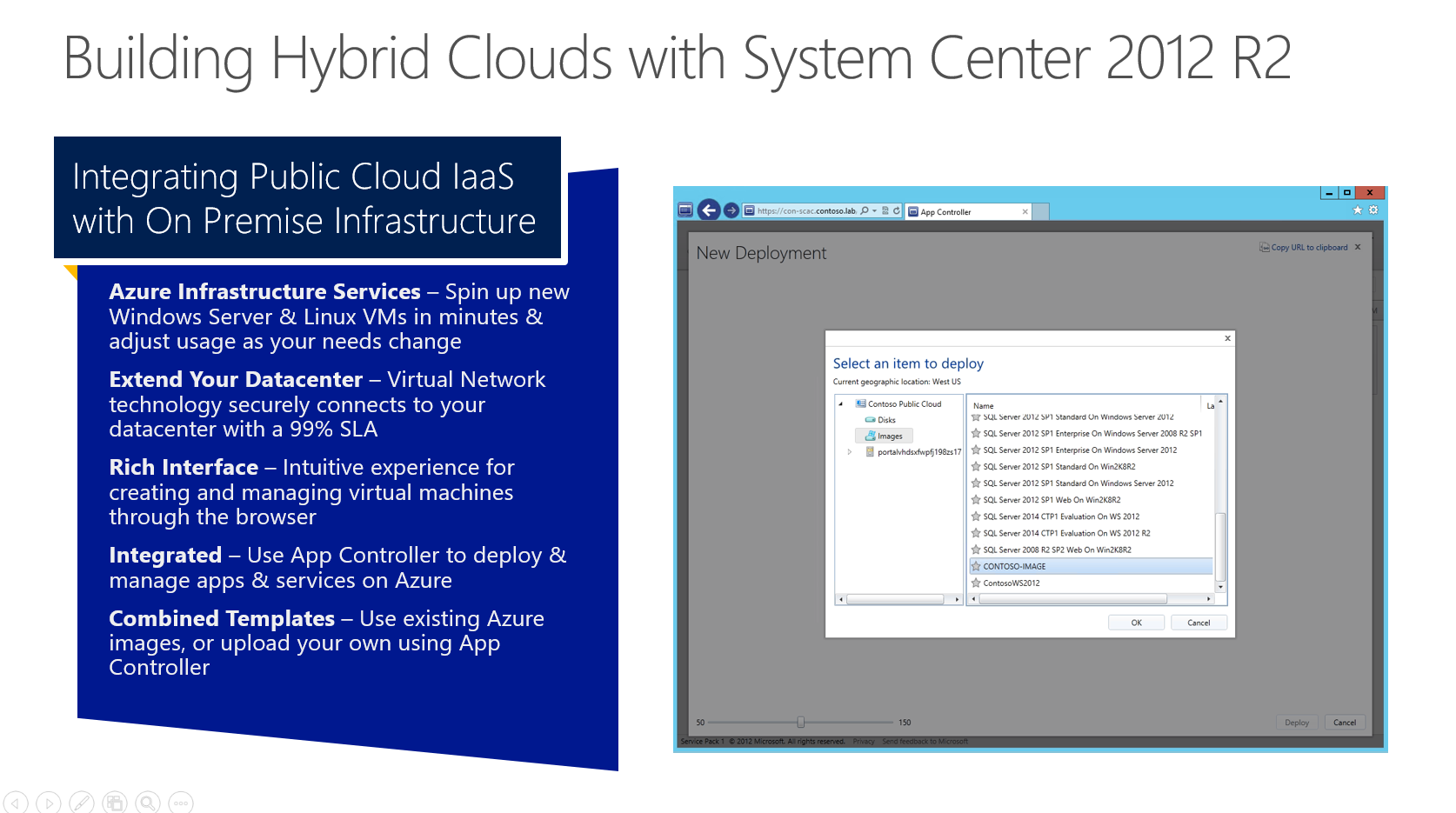Star SQL Server 2008 R2 SP2 Web image
This screenshot has width=1456, height=813.
[976, 550]
